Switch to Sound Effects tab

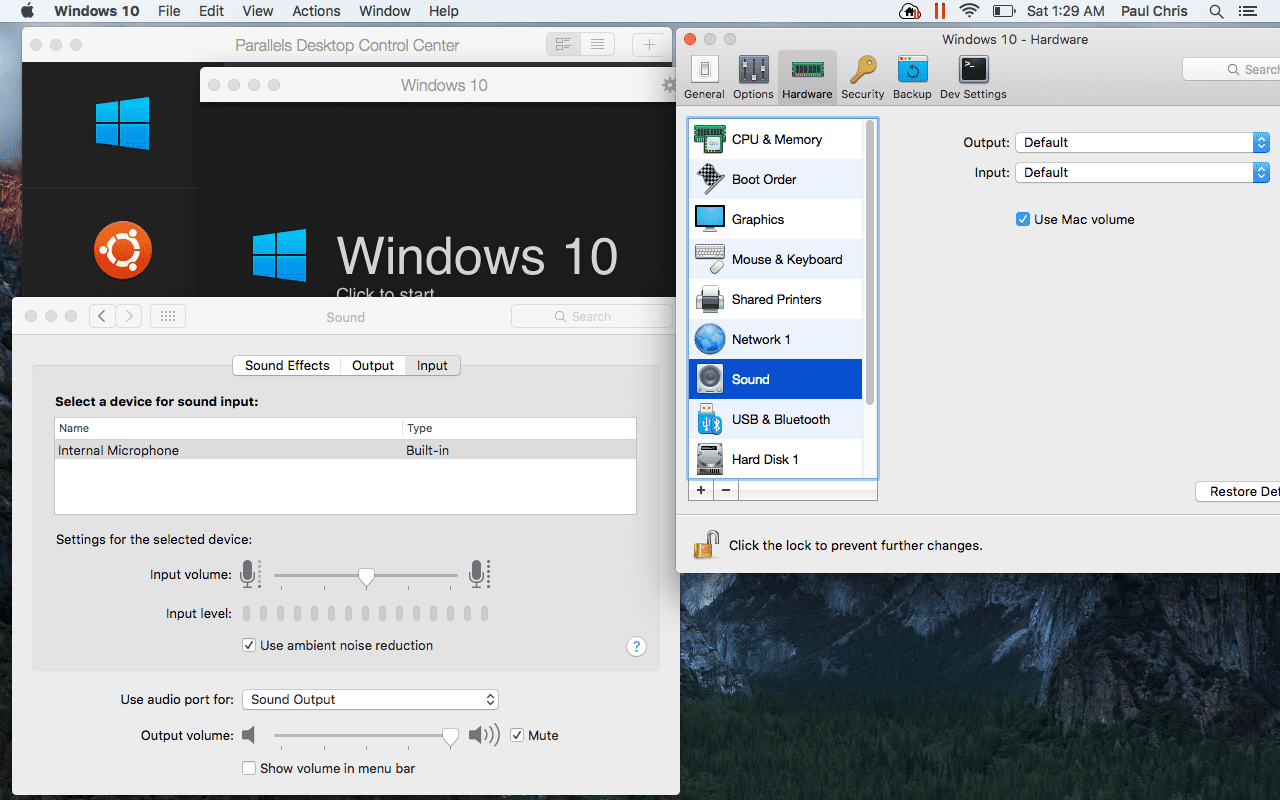point(287,365)
